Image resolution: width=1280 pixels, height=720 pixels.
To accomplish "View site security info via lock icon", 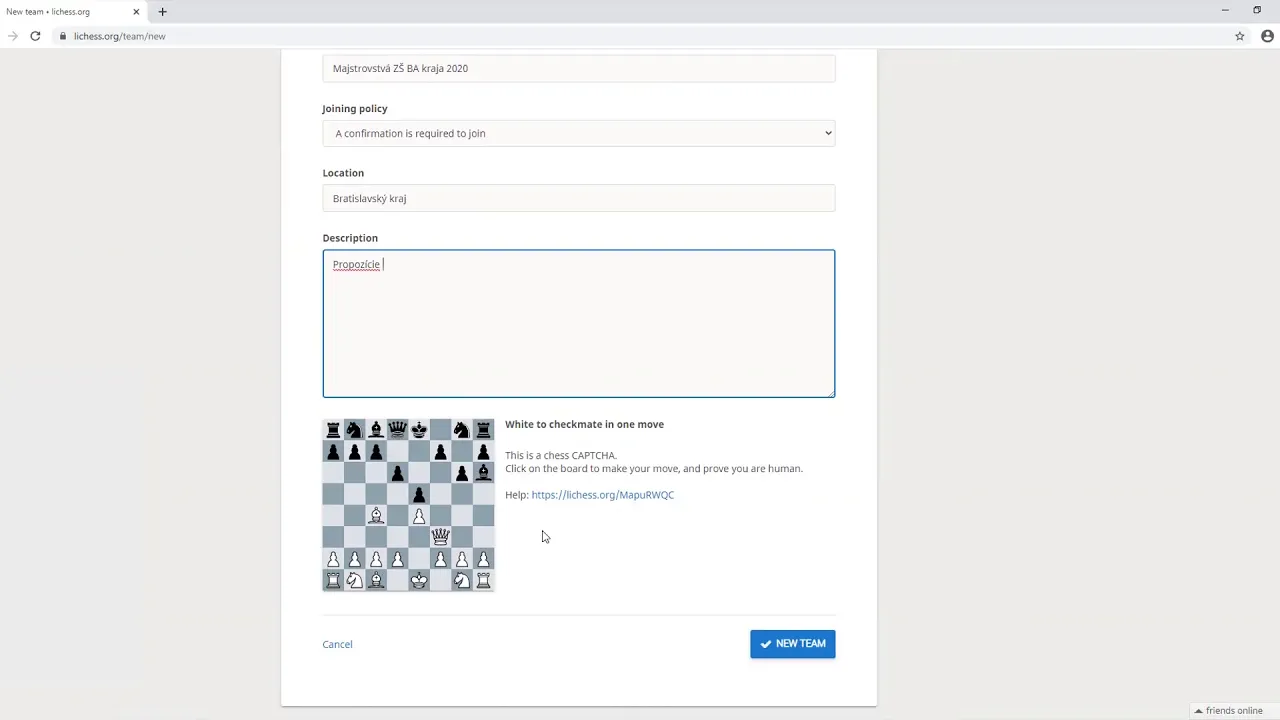I will coord(62,36).
